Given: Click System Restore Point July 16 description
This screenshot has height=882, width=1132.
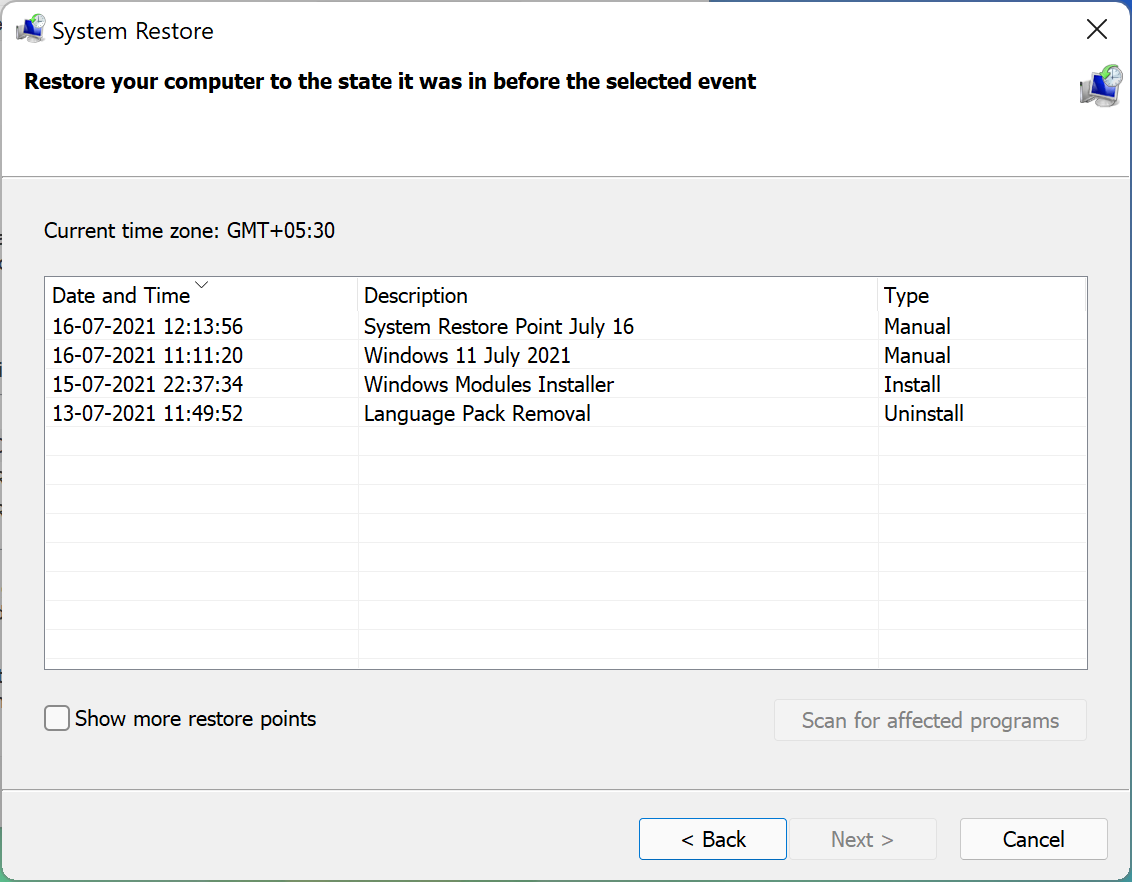Looking at the screenshot, I should click(x=499, y=326).
